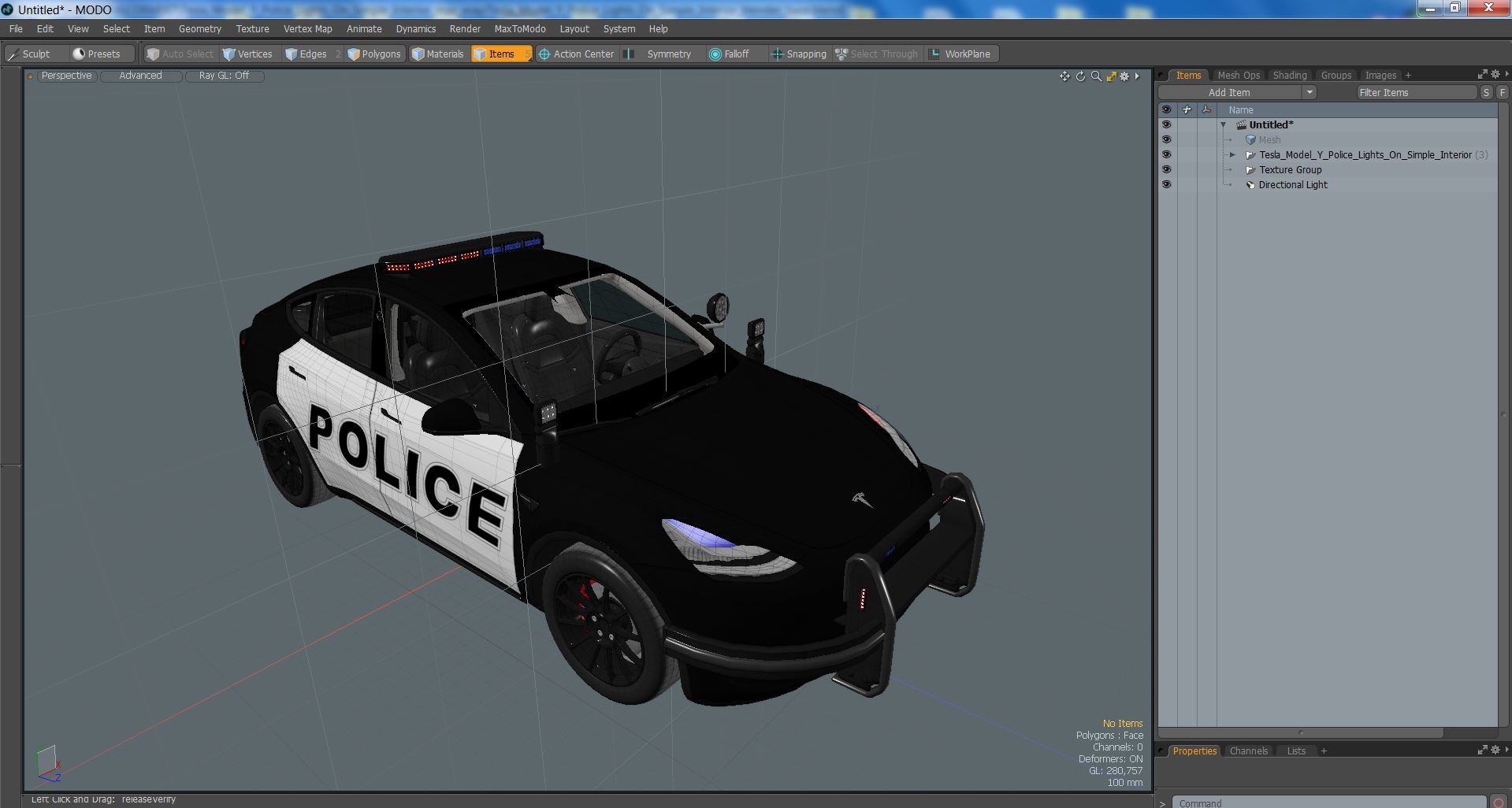This screenshot has width=1512, height=808.
Task: Open the WorkPlane options
Action: [x=960, y=54]
